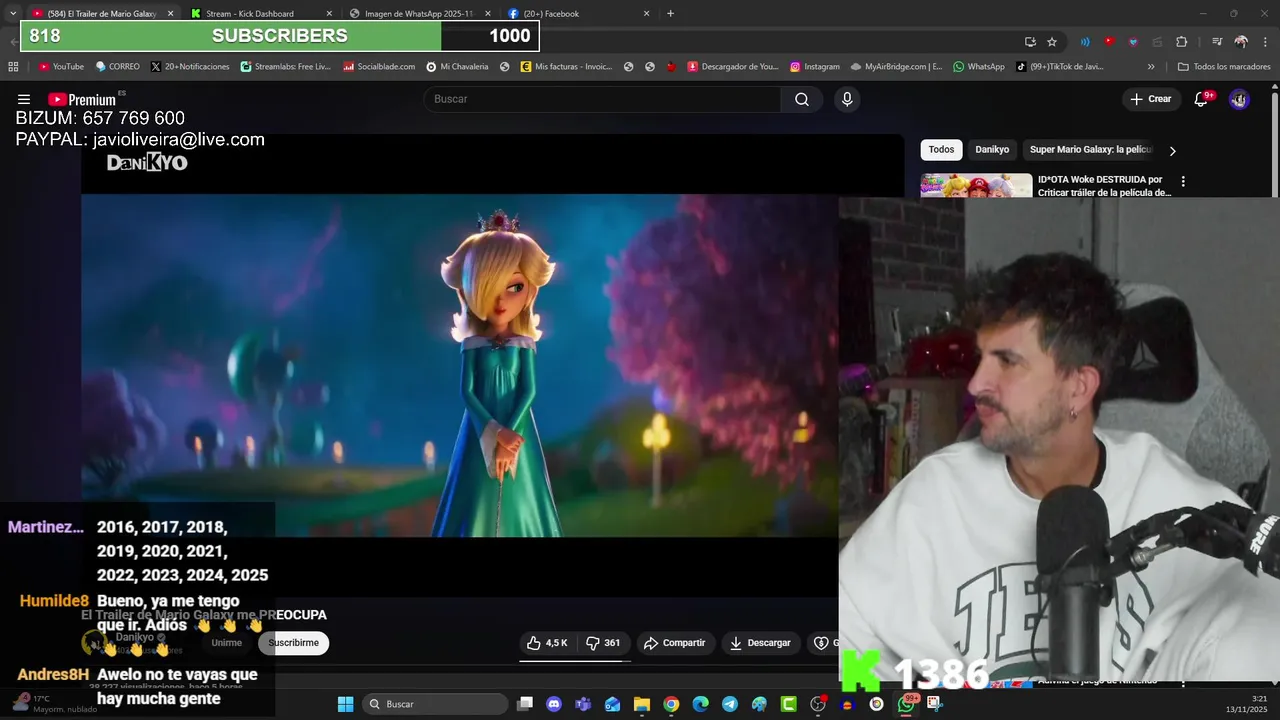Image resolution: width=1280 pixels, height=720 pixels.
Task: Open the MyAirBridge.com bookmark
Action: [897, 67]
